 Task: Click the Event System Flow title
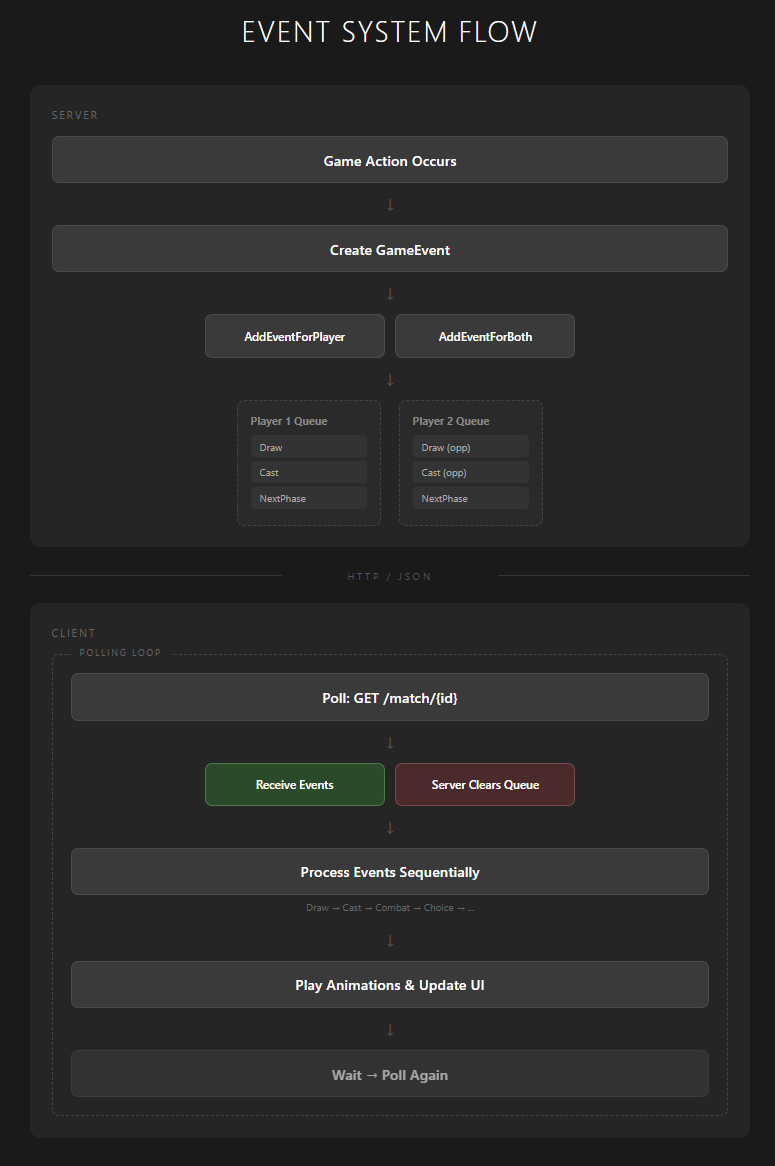click(389, 32)
